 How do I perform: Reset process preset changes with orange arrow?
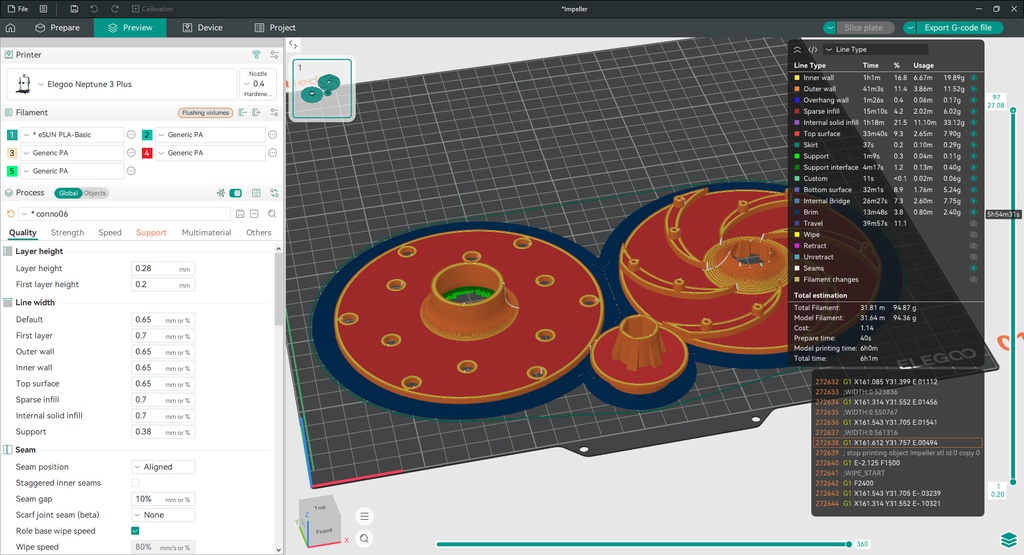point(10,214)
